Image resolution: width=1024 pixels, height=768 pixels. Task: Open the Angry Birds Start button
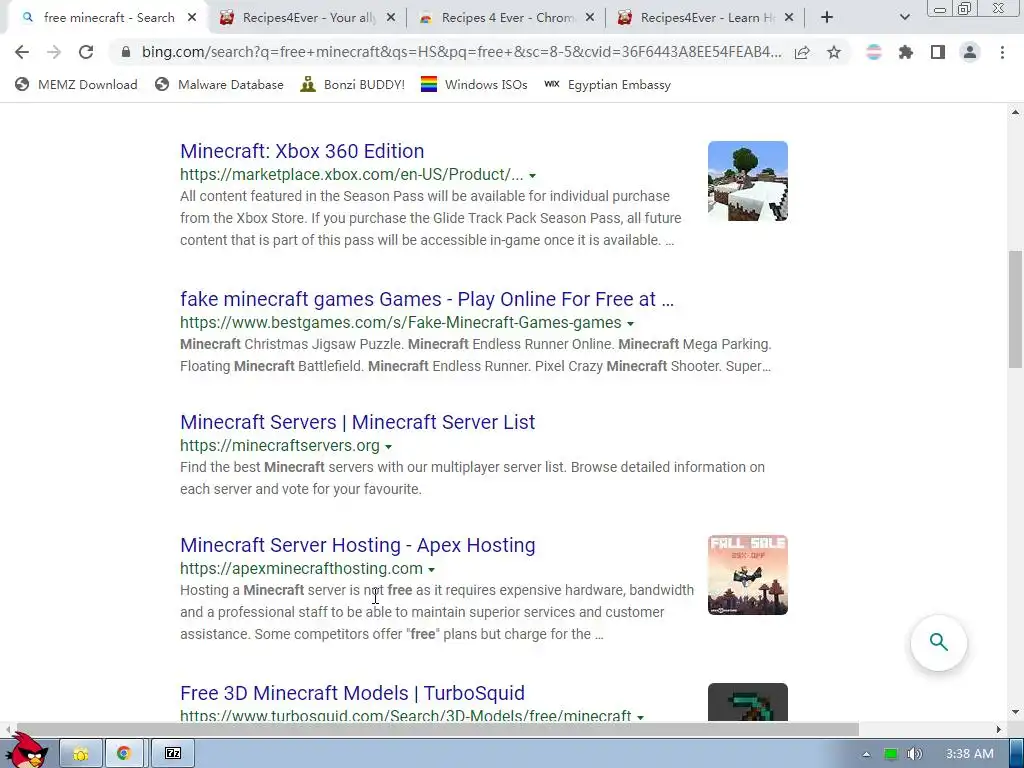26,751
